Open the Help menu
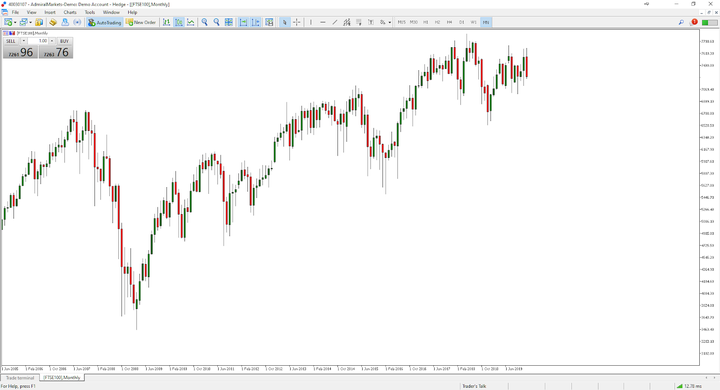Image resolution: width=720 pixels, height=390 pixels. point(132,12)
